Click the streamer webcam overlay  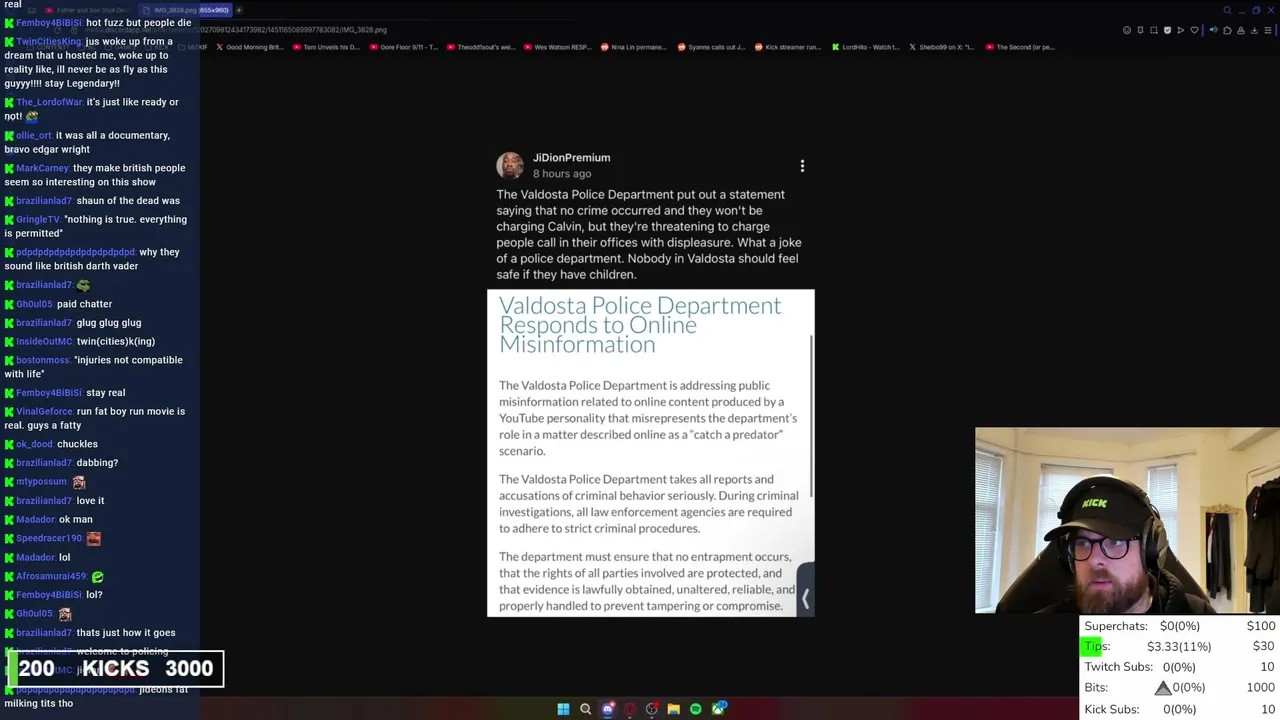click(x=1127, y=520)
